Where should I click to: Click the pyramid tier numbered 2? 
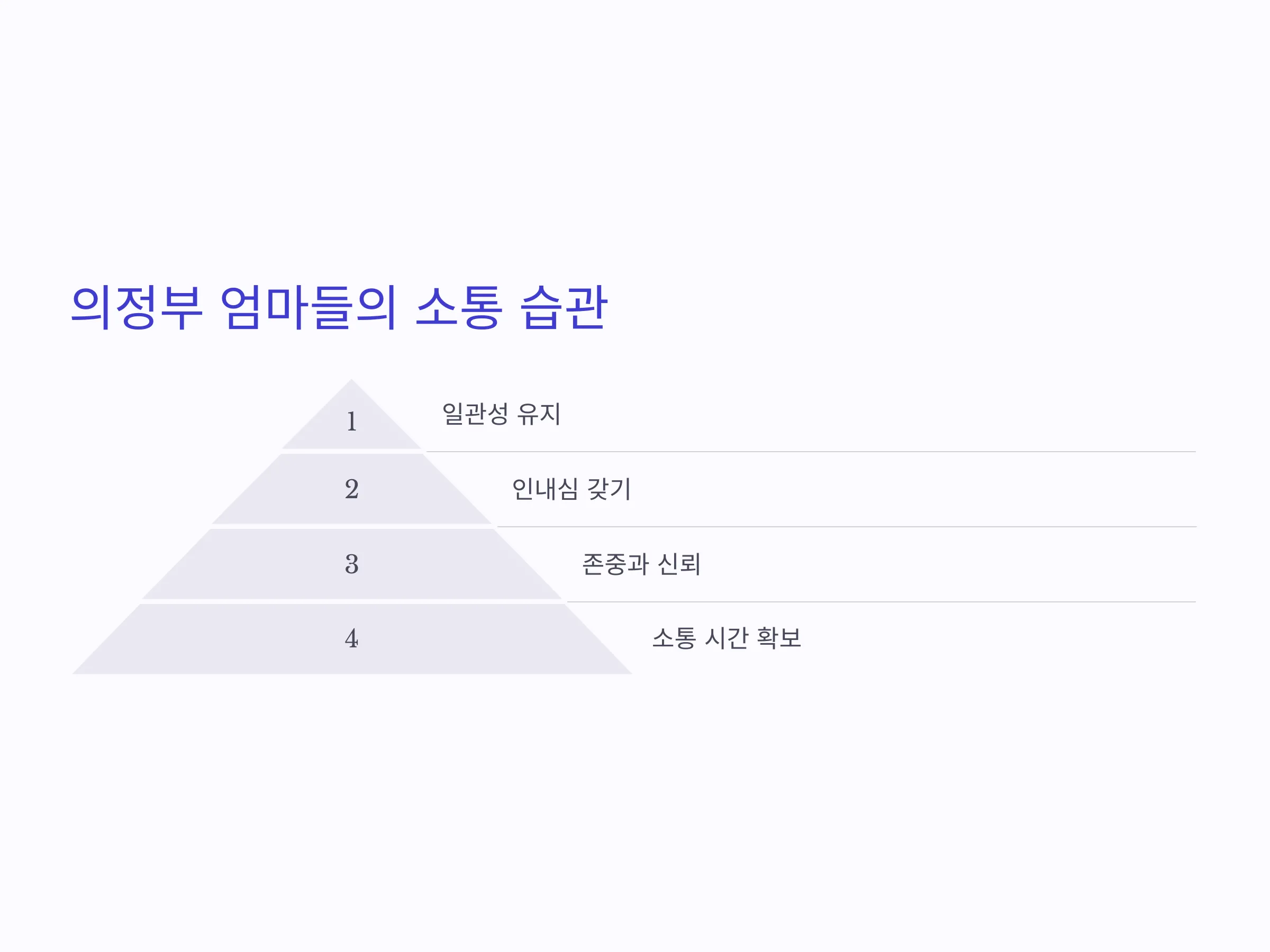pos(351,489)
